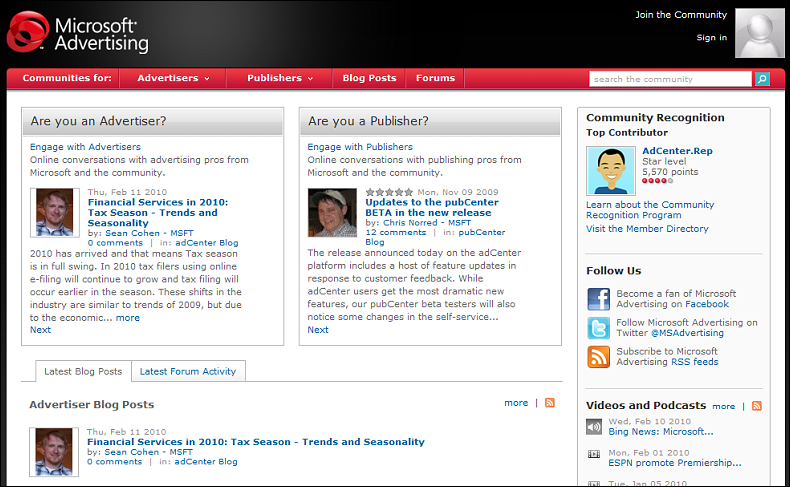Expand the Advertisers dropdown menu
The width and height of the screenshot is (790, 487).
coord(173,78)
